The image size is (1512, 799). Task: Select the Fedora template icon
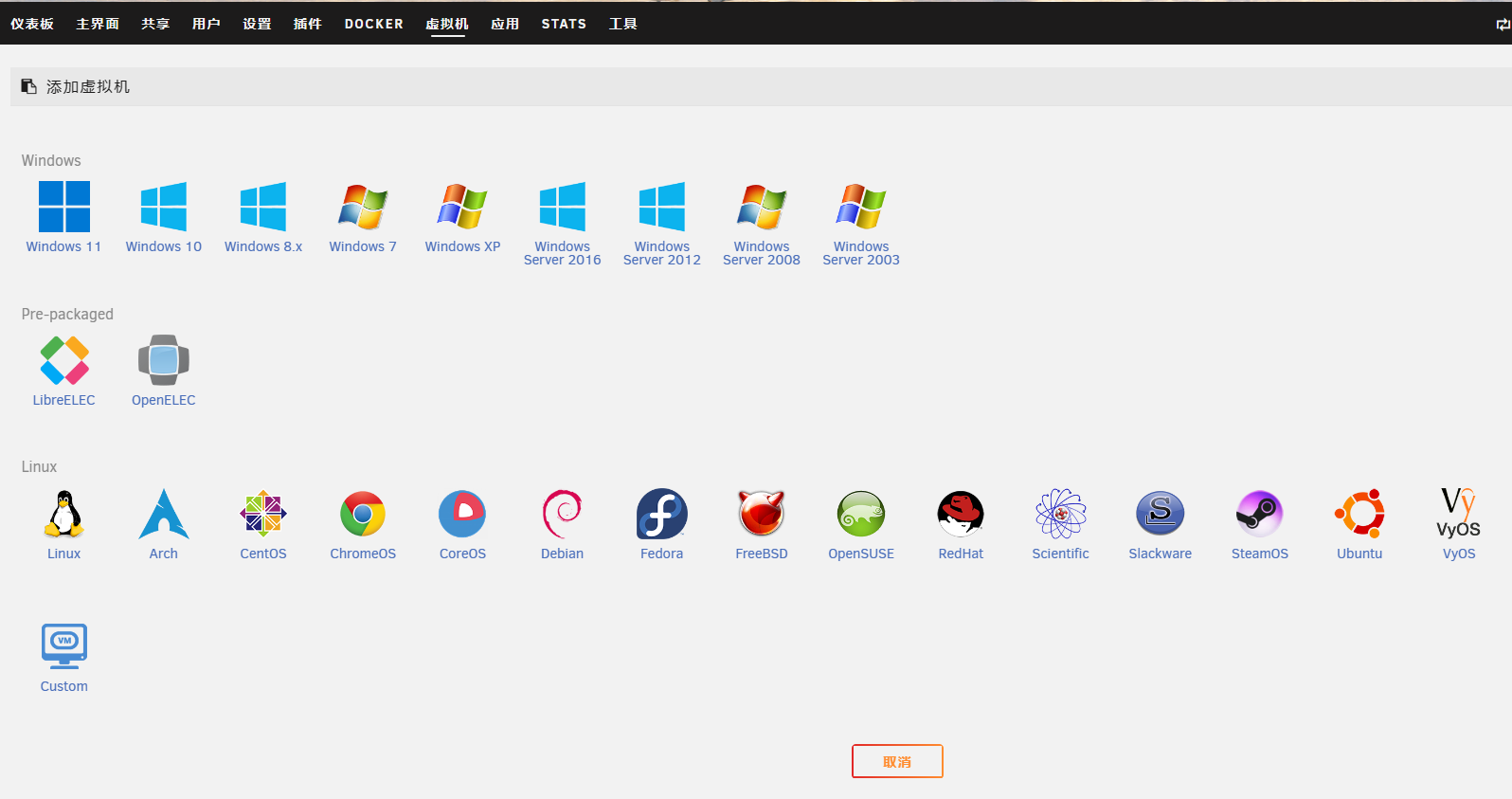pyautogui.click(x=661, y=514)
